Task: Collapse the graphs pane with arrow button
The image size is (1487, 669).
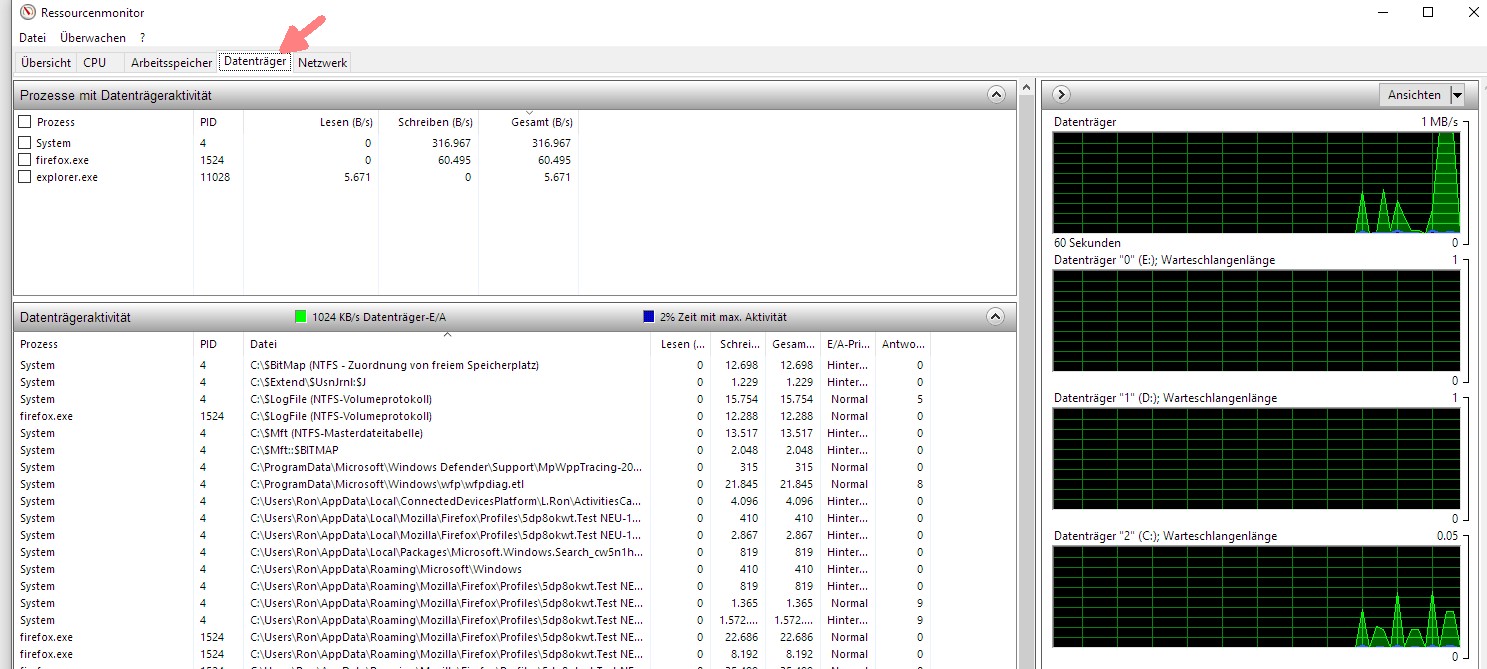Action: [1062, 95]
